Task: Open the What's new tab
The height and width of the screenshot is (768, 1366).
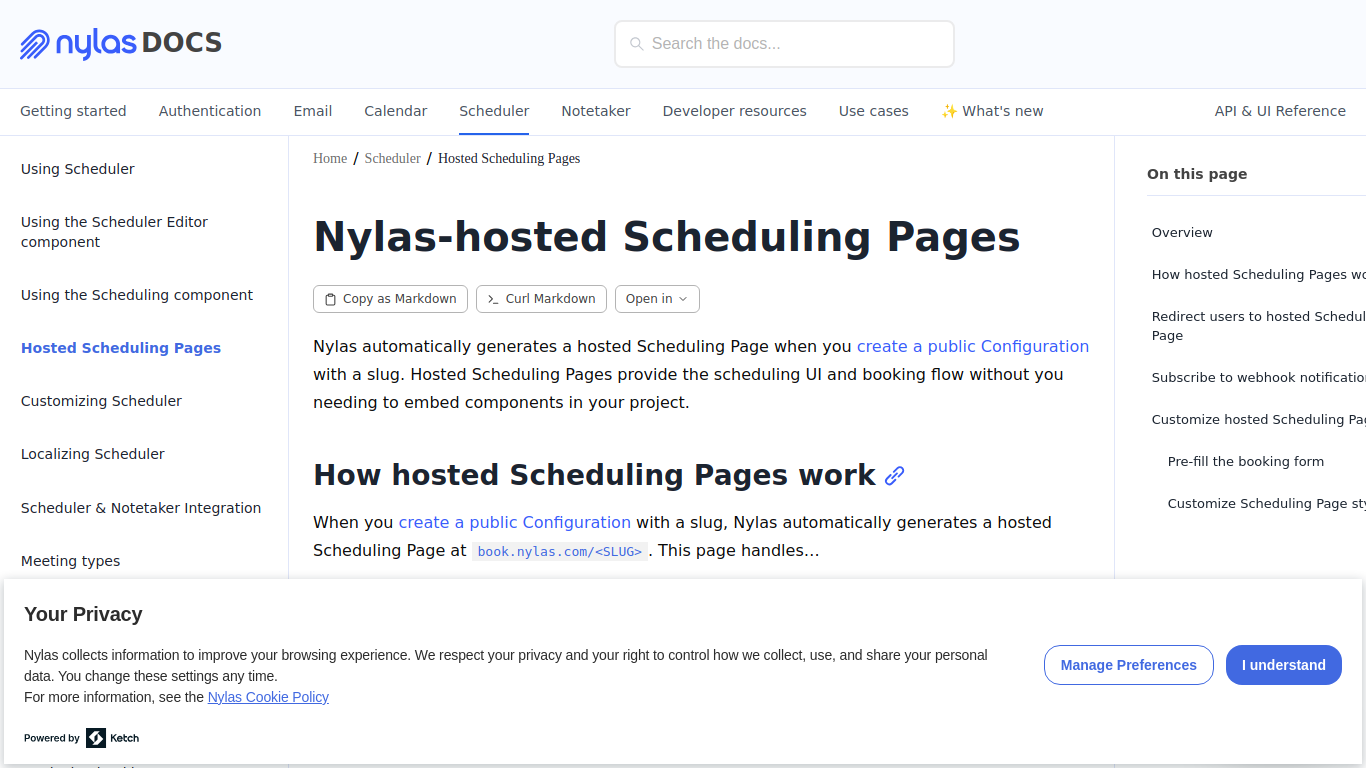Action: pyautogui.click(x=992, y=111)
